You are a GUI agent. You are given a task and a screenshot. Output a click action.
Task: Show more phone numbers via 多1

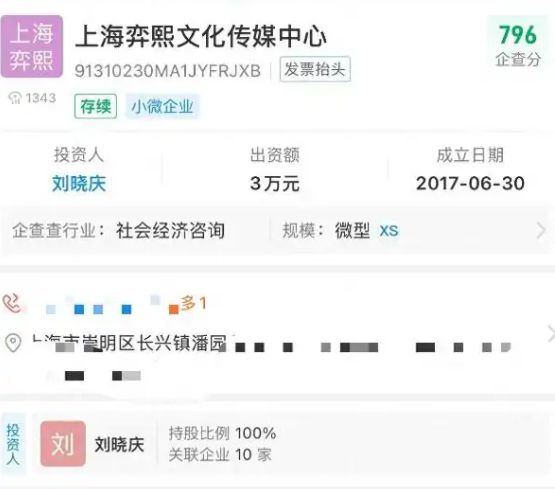point(193,303)
